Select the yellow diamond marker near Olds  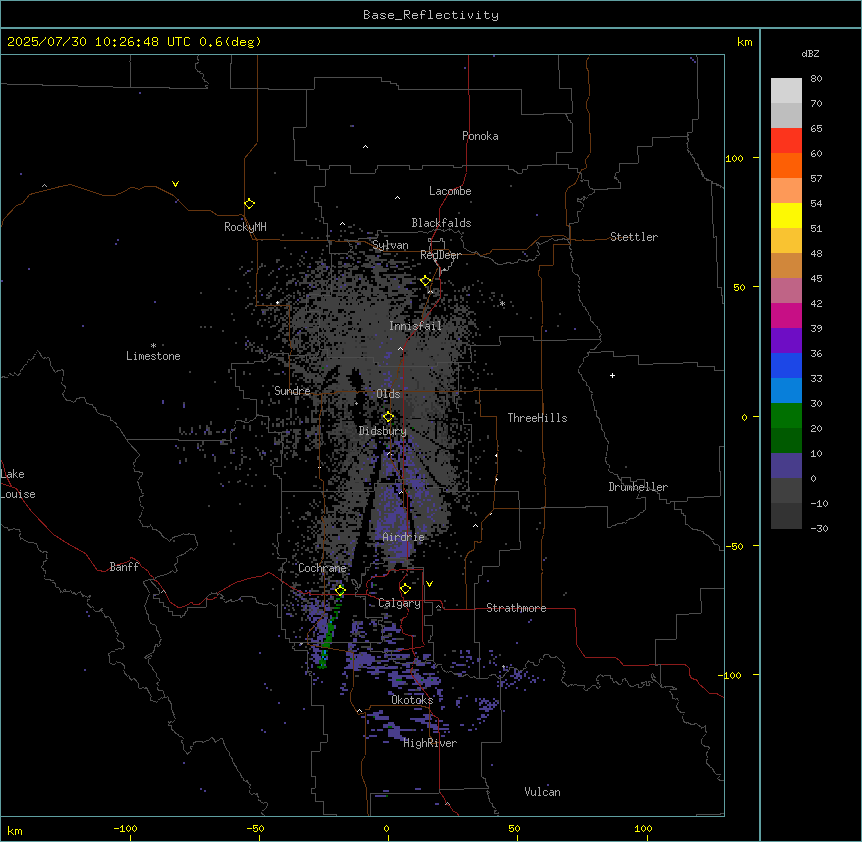pos(388,417)
